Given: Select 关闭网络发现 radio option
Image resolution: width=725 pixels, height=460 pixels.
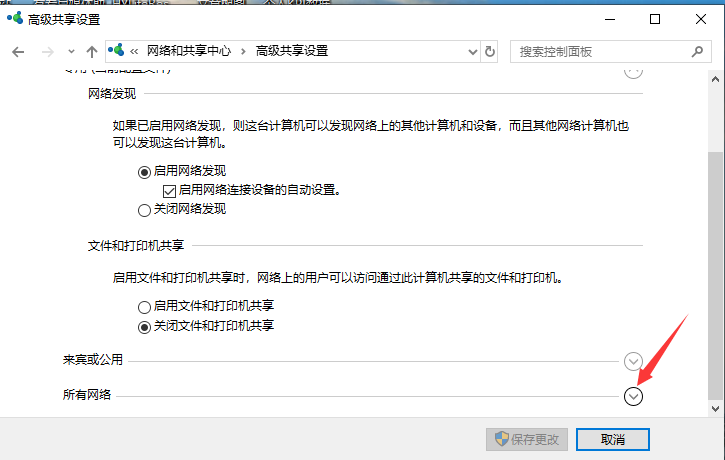Looking at the screenshot, I should tap(145, 209).
